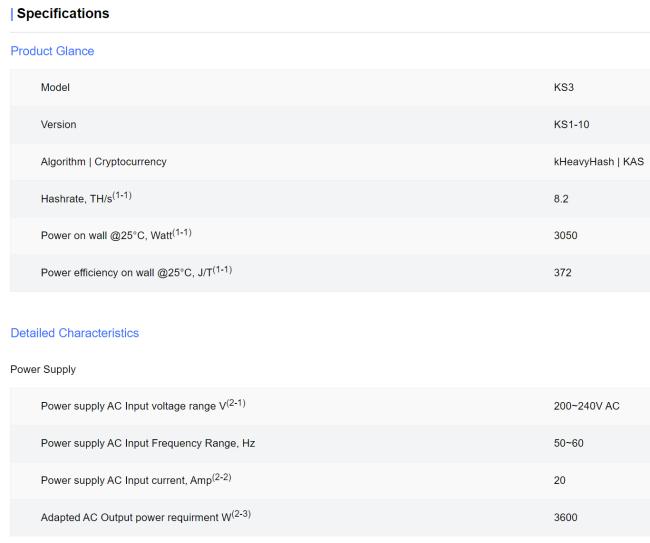The image size is (650, 543).
Task: Click the Power efficiency footnote superscript
Action: [222, 269]
